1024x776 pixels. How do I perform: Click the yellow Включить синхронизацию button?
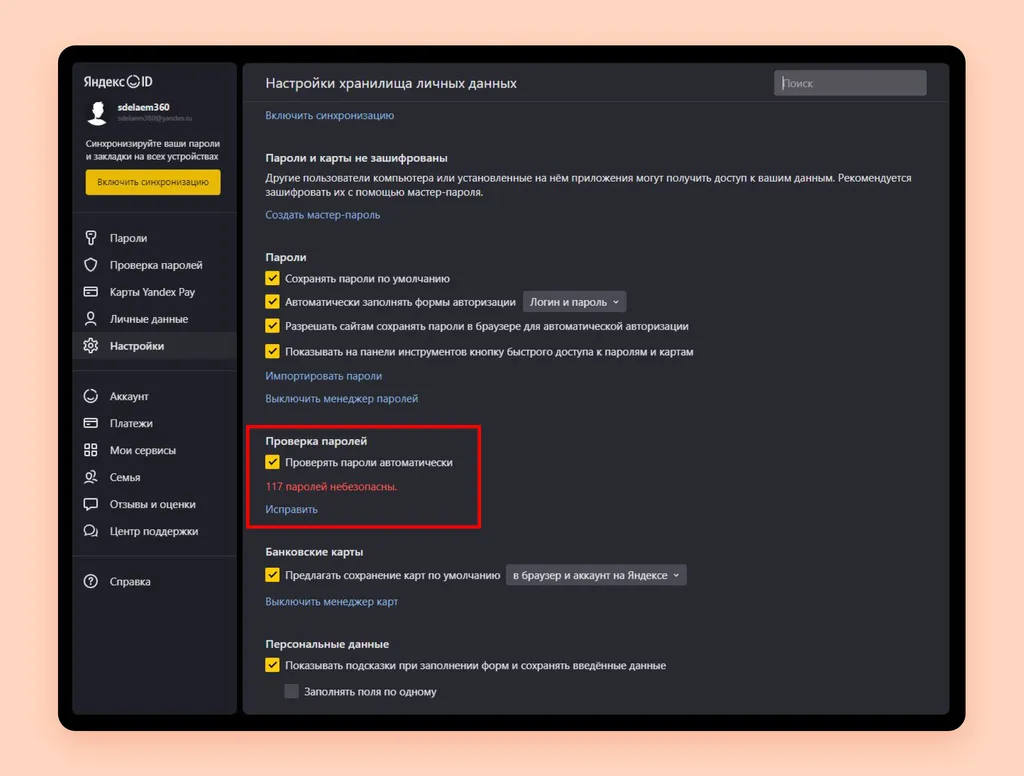(x=153, y=182)
